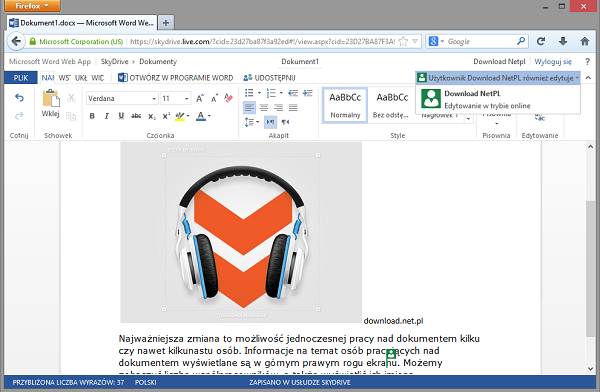This screenshot has height=392, width=600.
Task: Click the redo arrow icon
Action: 19,115
